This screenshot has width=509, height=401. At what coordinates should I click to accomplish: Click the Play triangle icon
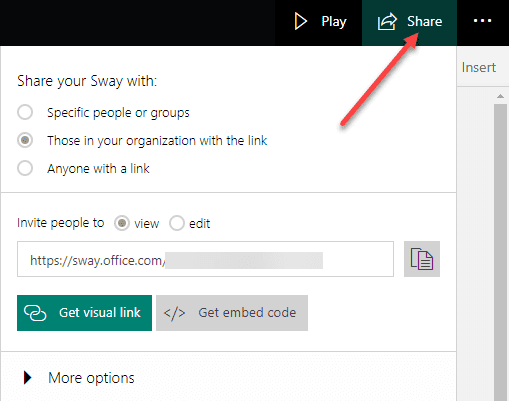(301, 21)
